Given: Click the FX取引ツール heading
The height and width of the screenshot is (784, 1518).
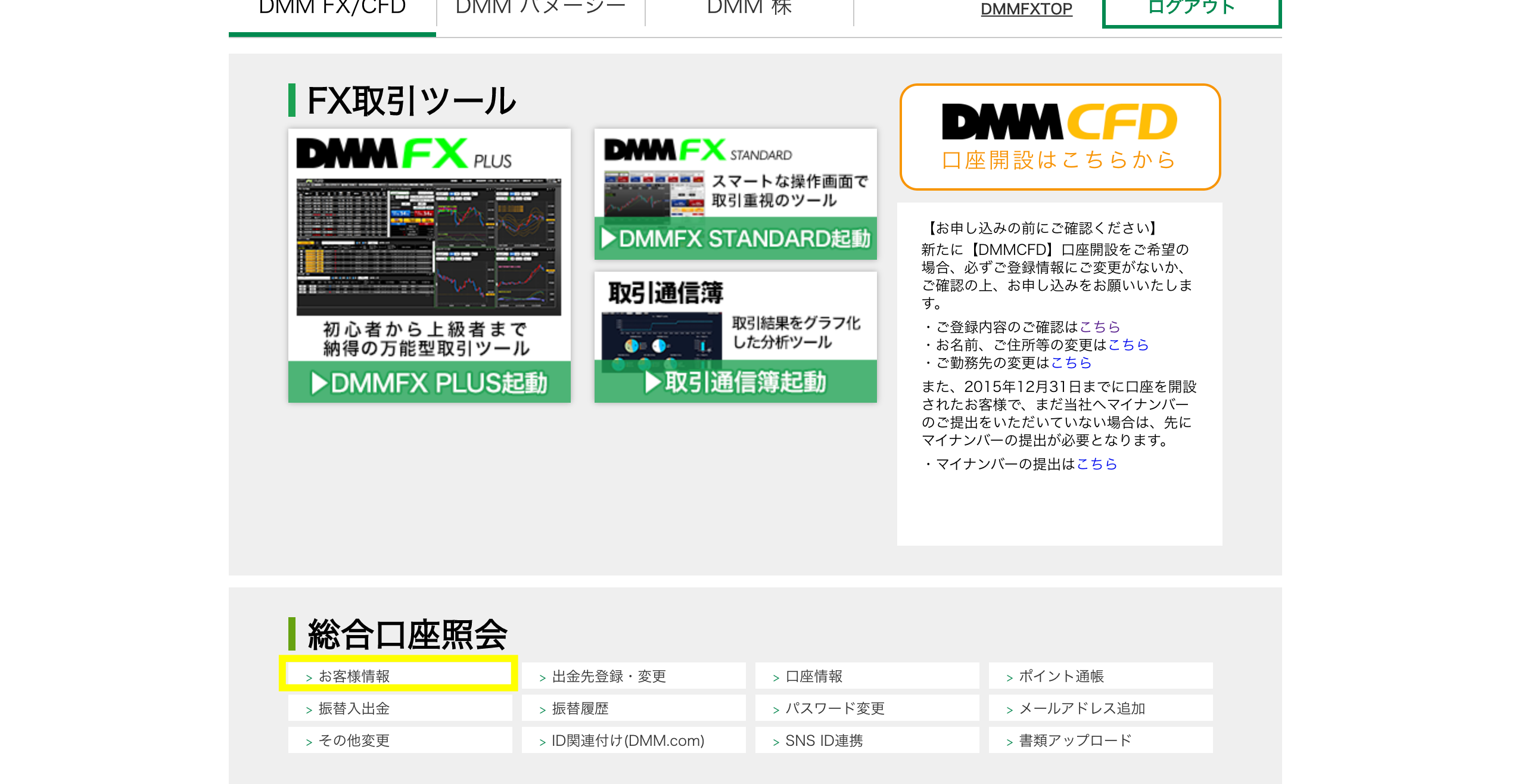Looking at the screenshot, I should (x=411, y=101).
